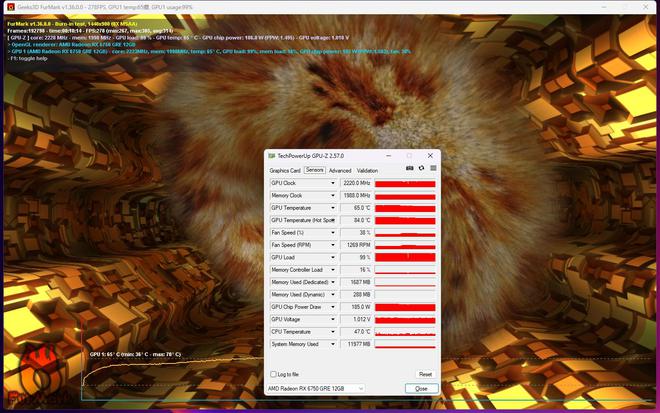Click the TechPowerUp GPU-Z window title
The width and height of the screenshot is (660, 413).
[311, 156]
